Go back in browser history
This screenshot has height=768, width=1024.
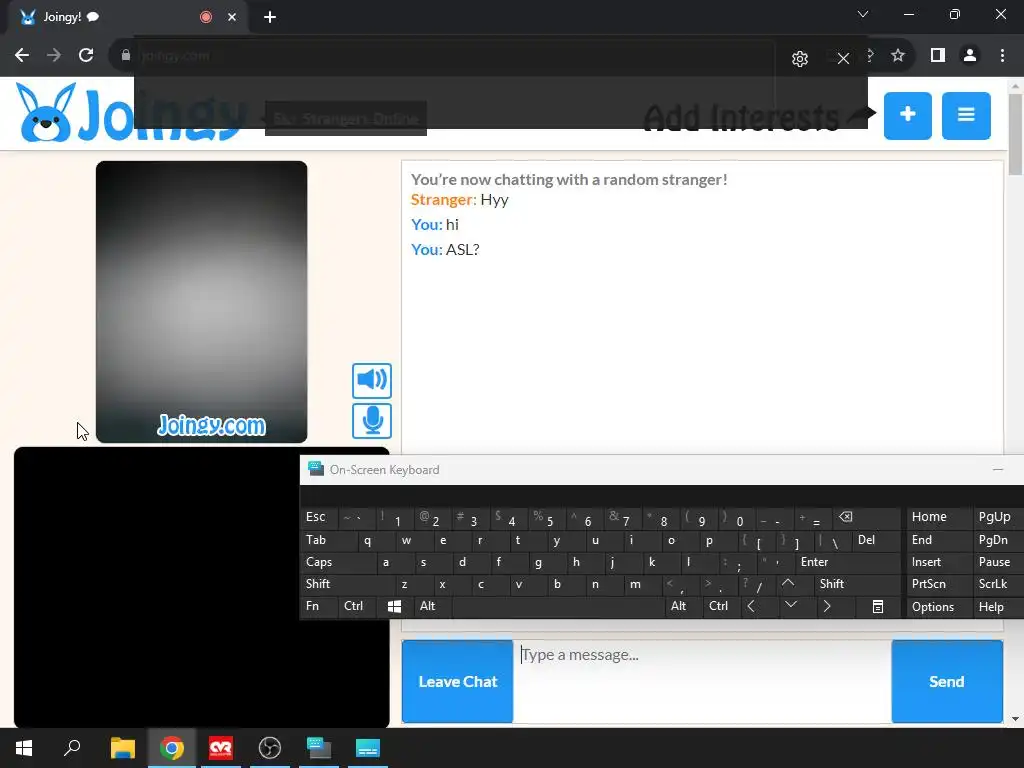pos(22,56)
